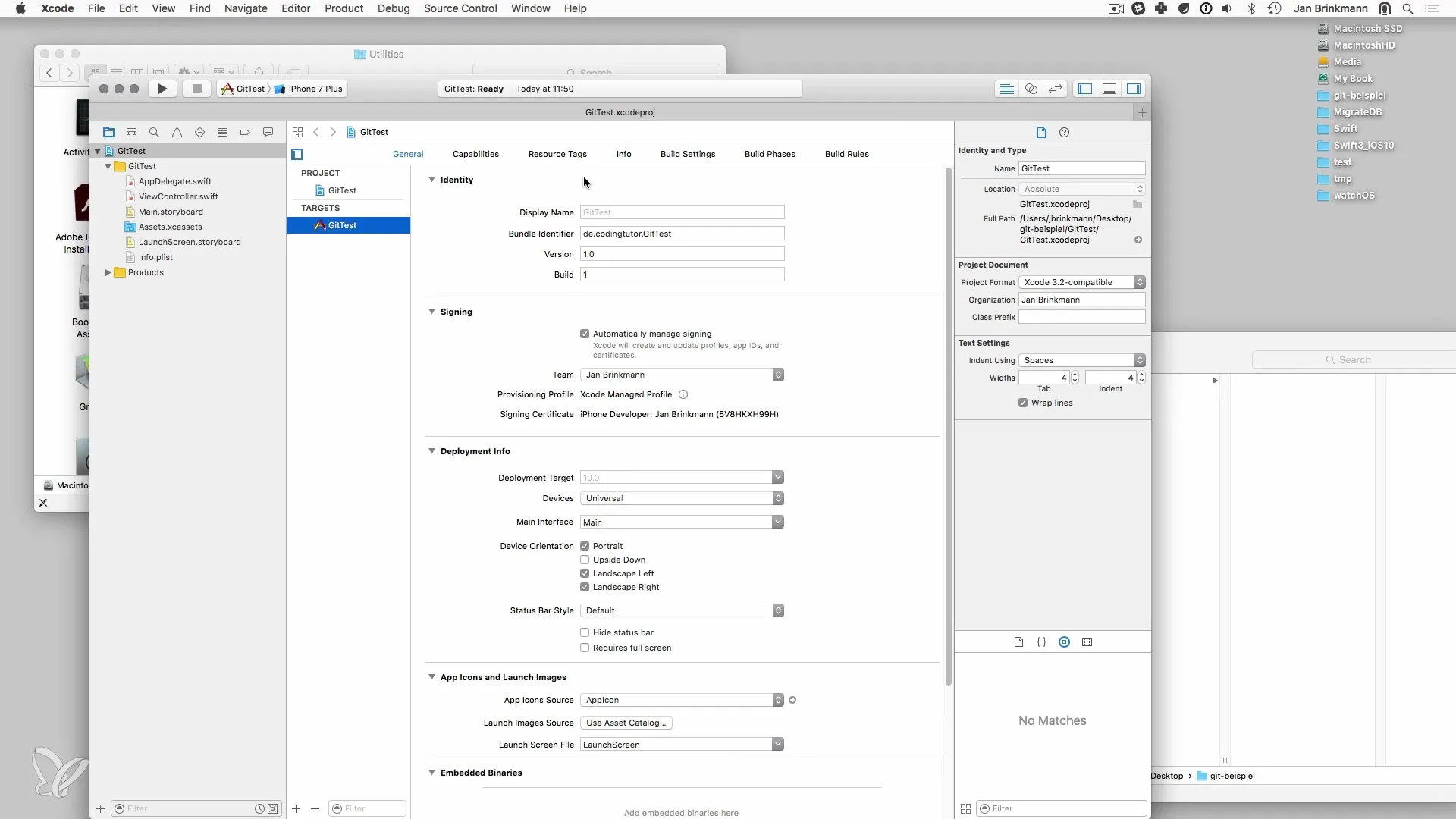
Task: Open the Devices dropdown
Action: [x=682, y=498]
